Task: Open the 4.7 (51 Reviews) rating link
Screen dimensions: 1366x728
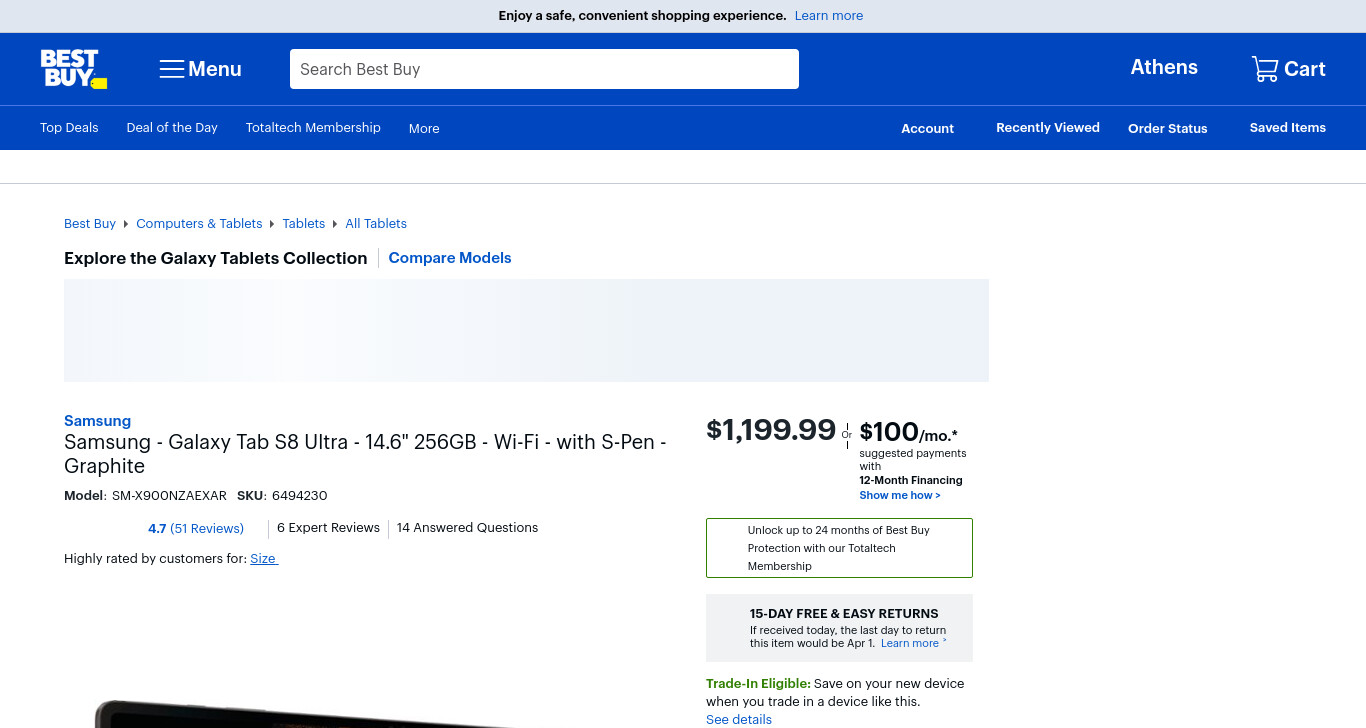Action: tap(196, 528)
